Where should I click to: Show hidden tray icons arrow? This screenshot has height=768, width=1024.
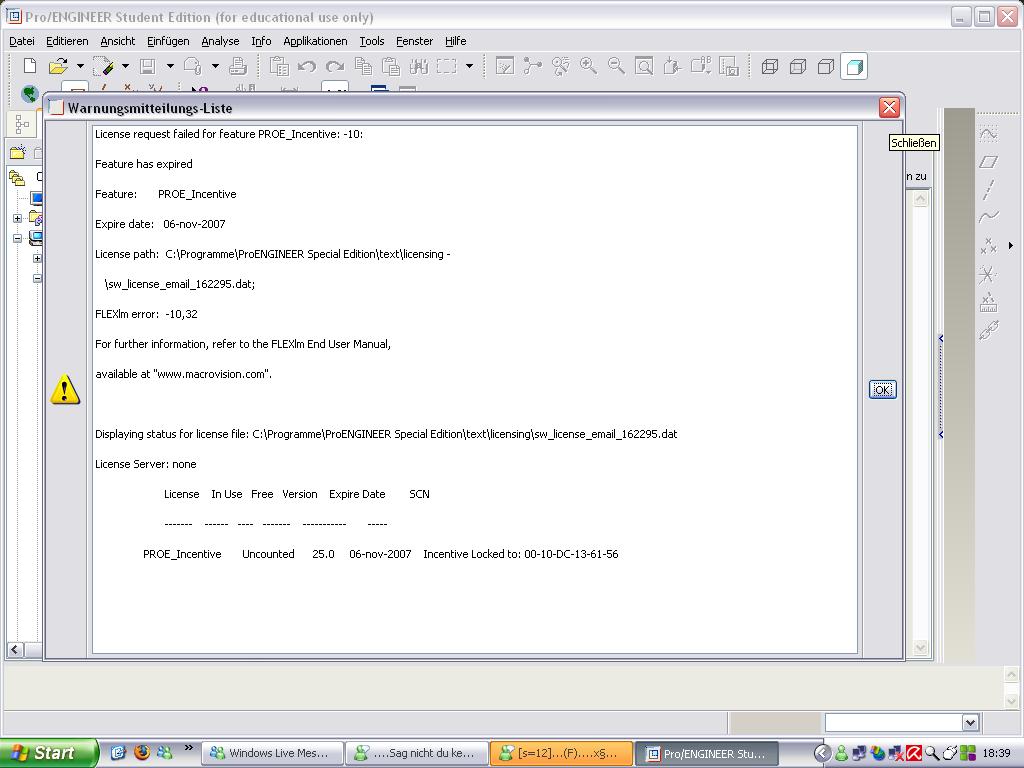[823, 753]
